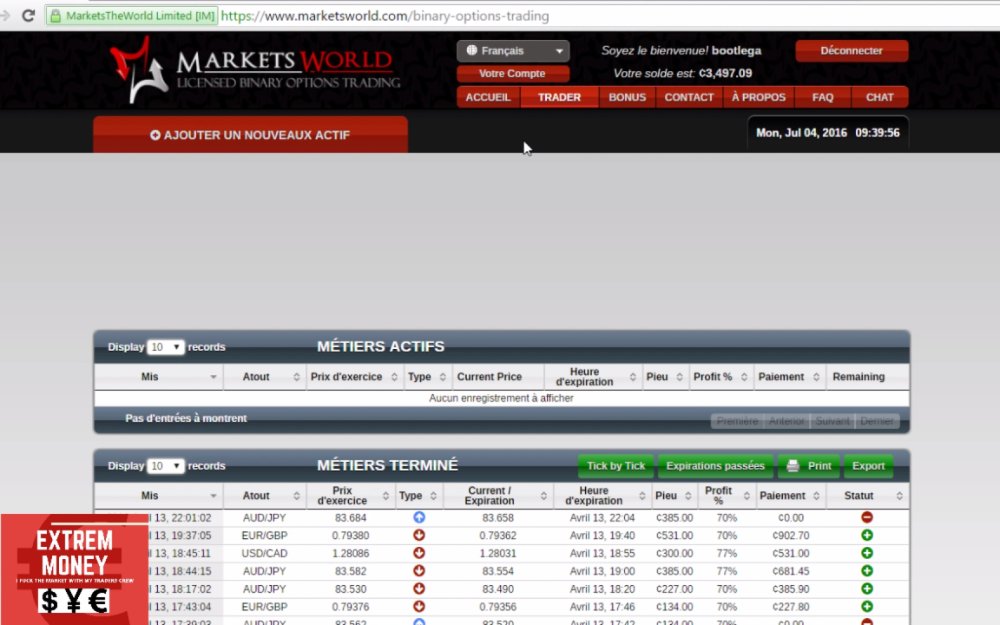Click the red loss status icon for 22:04 trade
Screen dimensions: 1000x625
coord(867,517)
